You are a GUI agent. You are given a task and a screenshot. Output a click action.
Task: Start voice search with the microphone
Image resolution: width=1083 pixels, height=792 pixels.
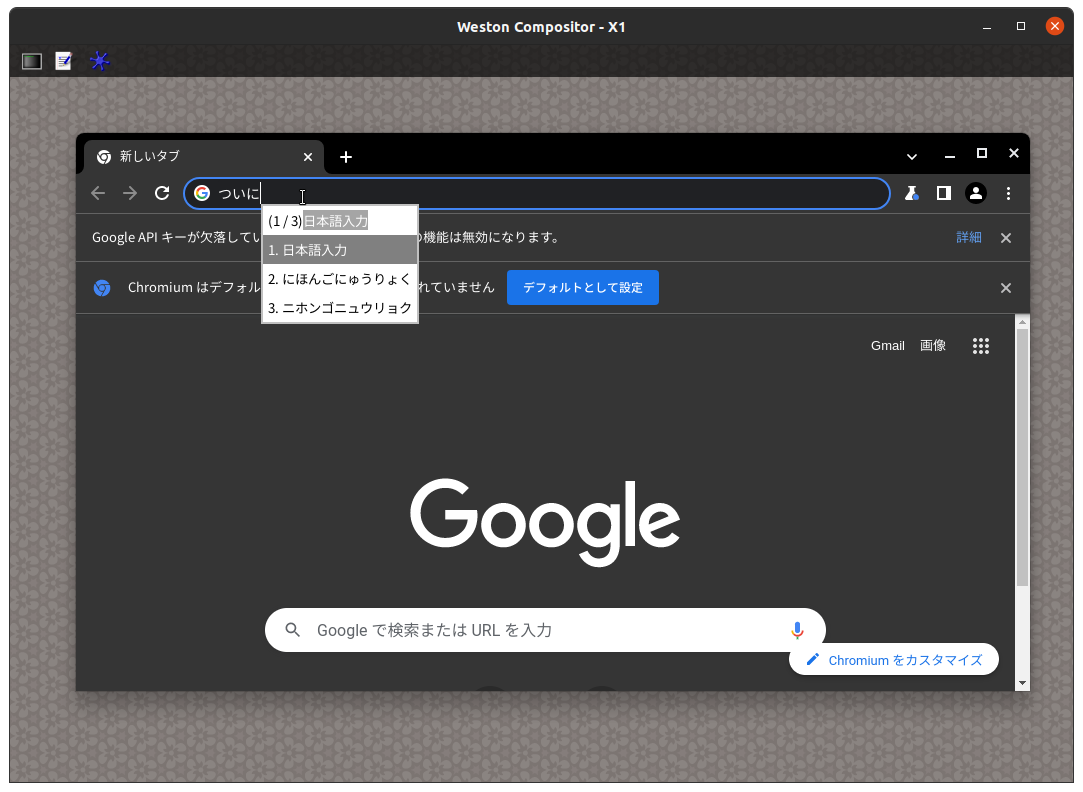point(797,630)
